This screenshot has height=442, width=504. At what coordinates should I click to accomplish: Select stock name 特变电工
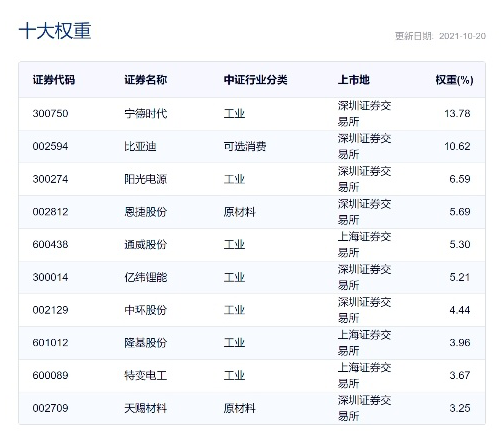146,375
